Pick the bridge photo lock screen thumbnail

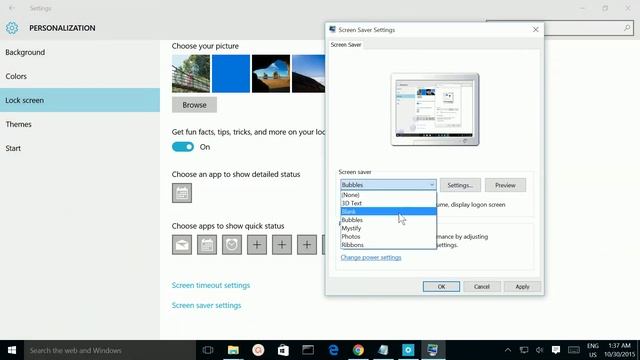pyautogui.click(x=191, y=73)
